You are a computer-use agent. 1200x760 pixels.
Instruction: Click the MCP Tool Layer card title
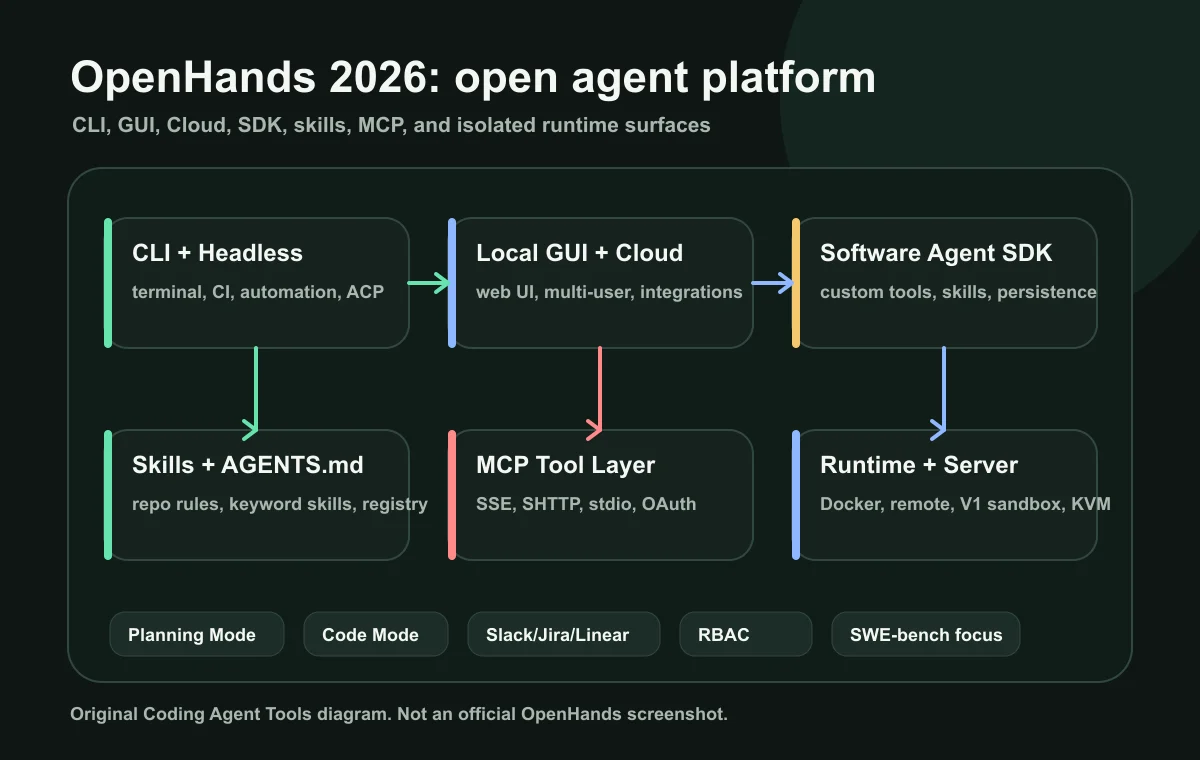565,465
